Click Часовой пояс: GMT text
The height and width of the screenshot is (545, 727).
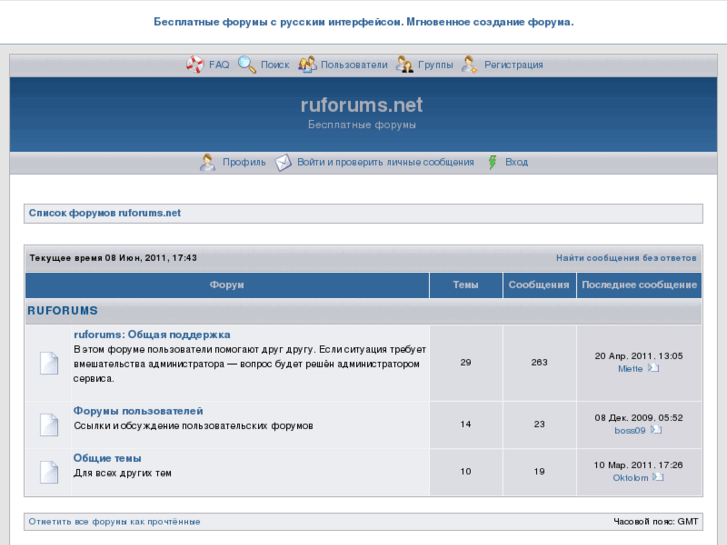click(656, 521)
